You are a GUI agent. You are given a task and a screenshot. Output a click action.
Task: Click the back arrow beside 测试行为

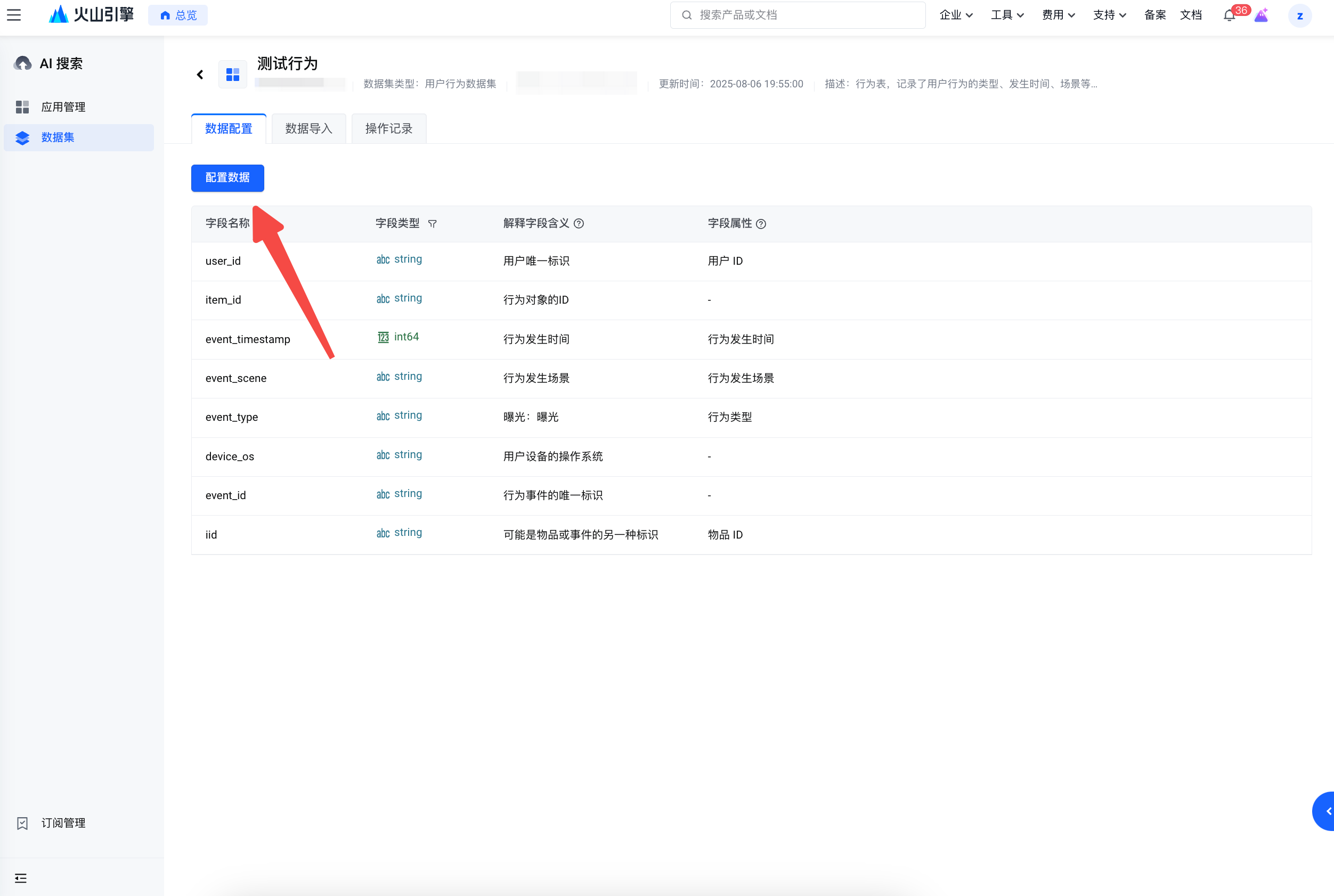(x=200, y=75)
